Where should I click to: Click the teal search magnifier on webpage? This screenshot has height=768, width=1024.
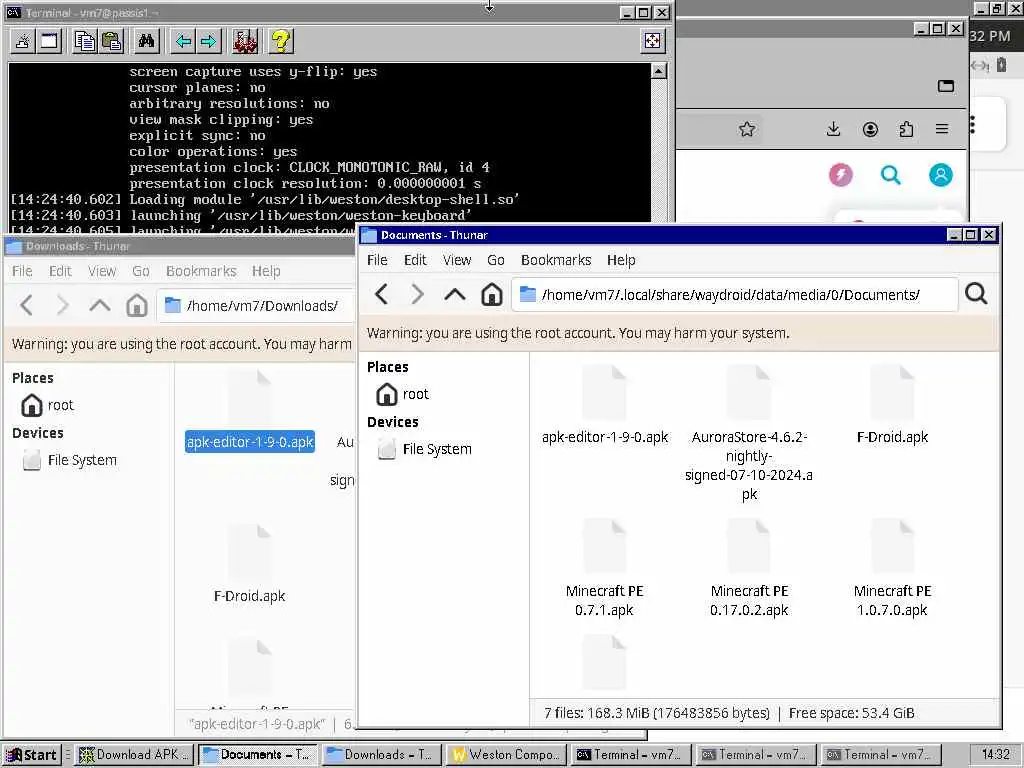[x=890, y=175]
